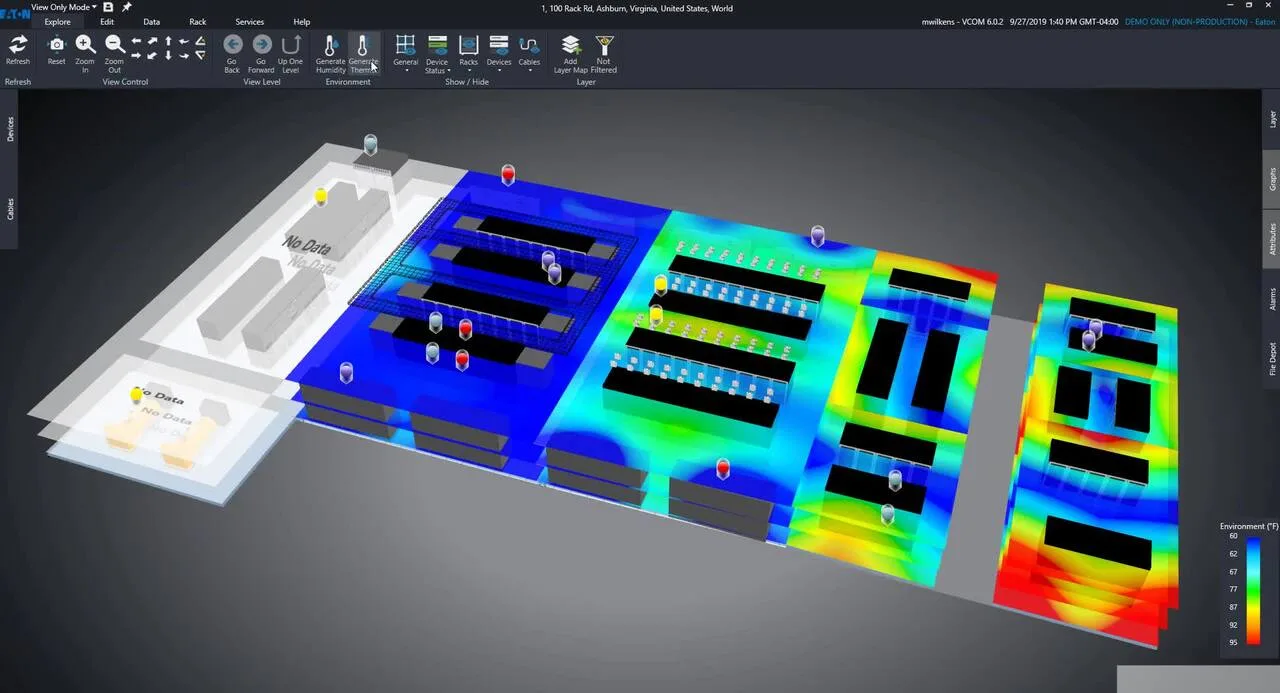Click the 100 Rack Rd address title

click(637, 8)
